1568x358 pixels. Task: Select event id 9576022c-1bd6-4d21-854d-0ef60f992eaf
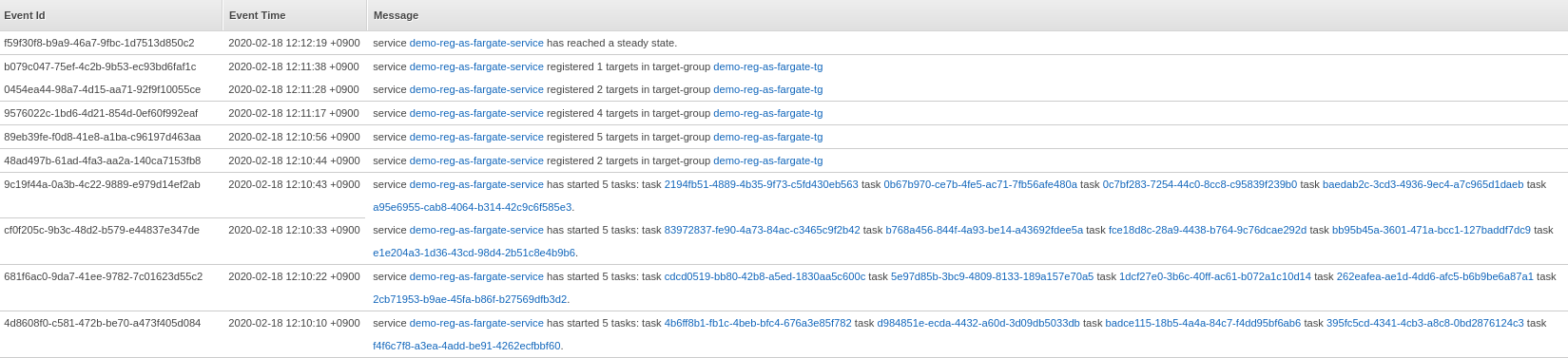pos(101,113)
